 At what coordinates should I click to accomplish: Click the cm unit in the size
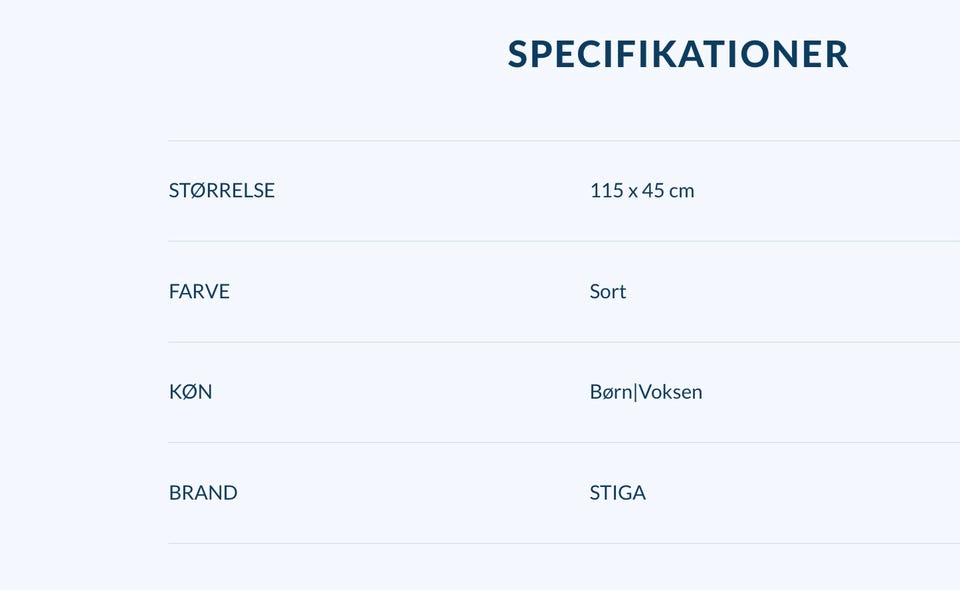click(682, 190)
